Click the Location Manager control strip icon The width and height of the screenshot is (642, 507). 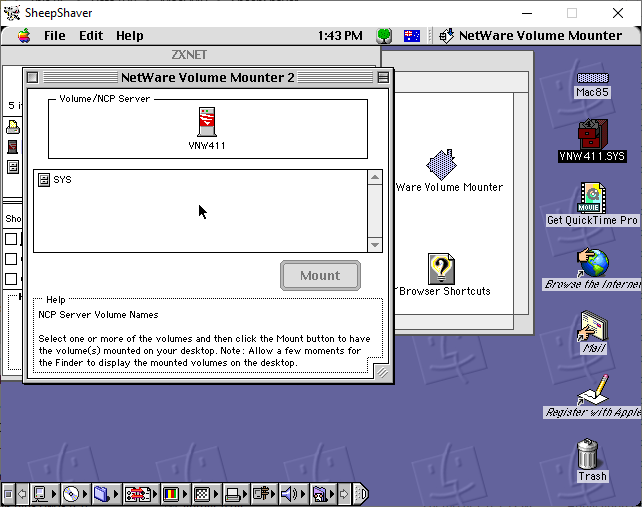point(137,494)
